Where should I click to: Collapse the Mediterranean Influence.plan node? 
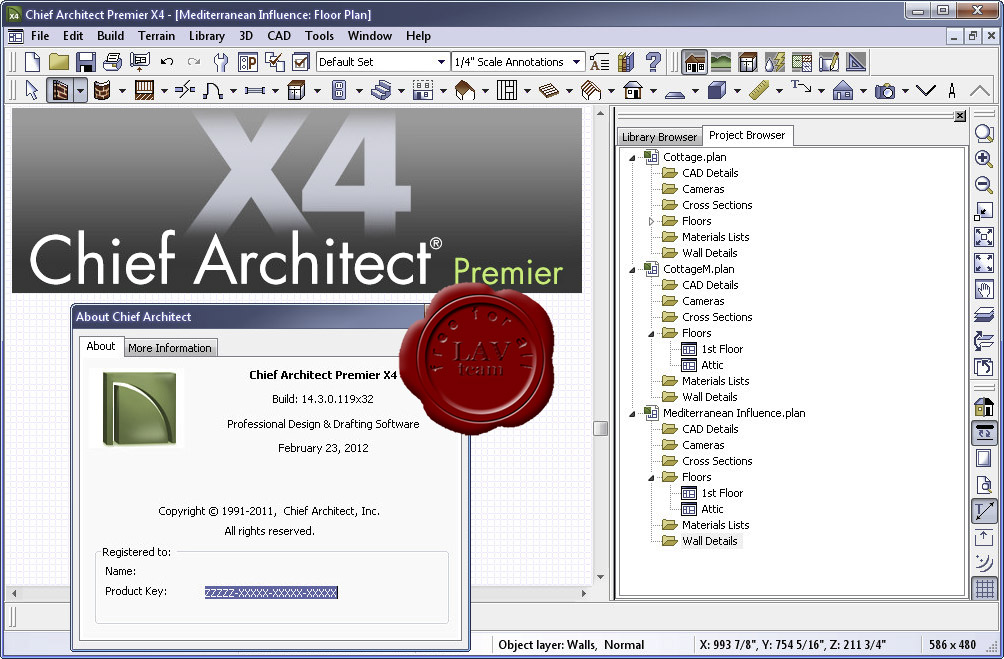[632, 414]
